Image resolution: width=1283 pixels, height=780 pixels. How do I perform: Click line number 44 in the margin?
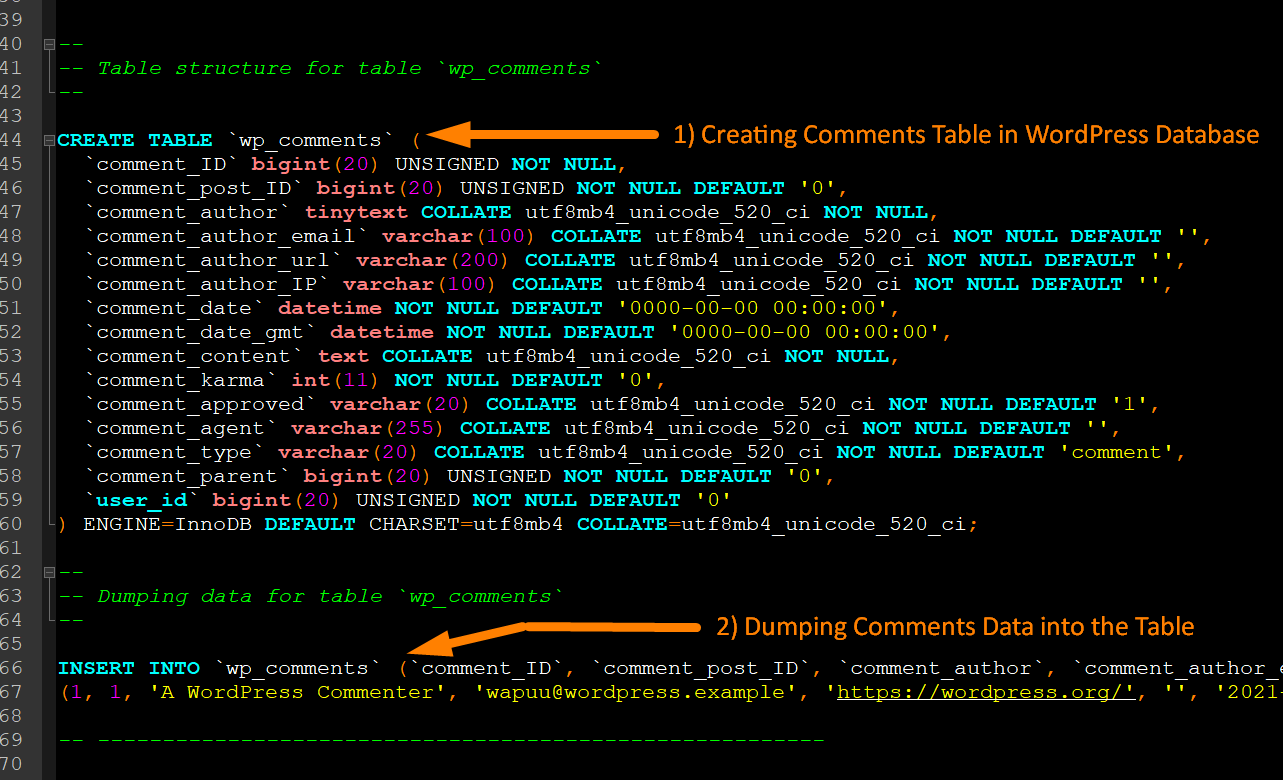click(11, 140)
